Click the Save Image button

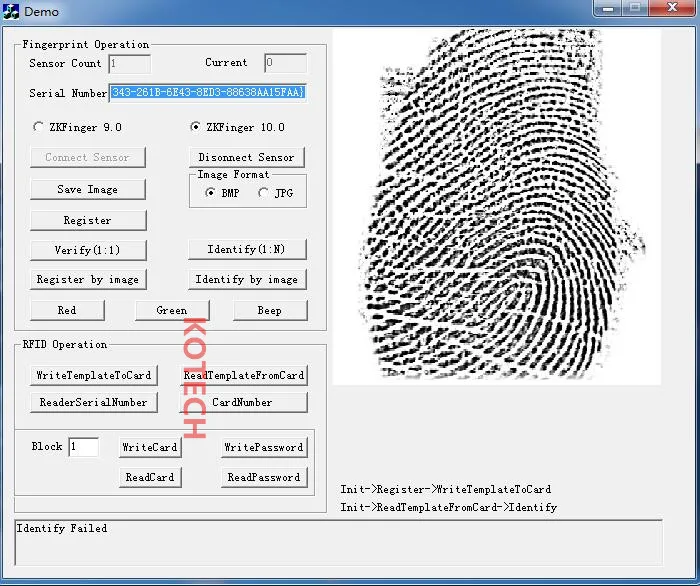click(88, 190)
